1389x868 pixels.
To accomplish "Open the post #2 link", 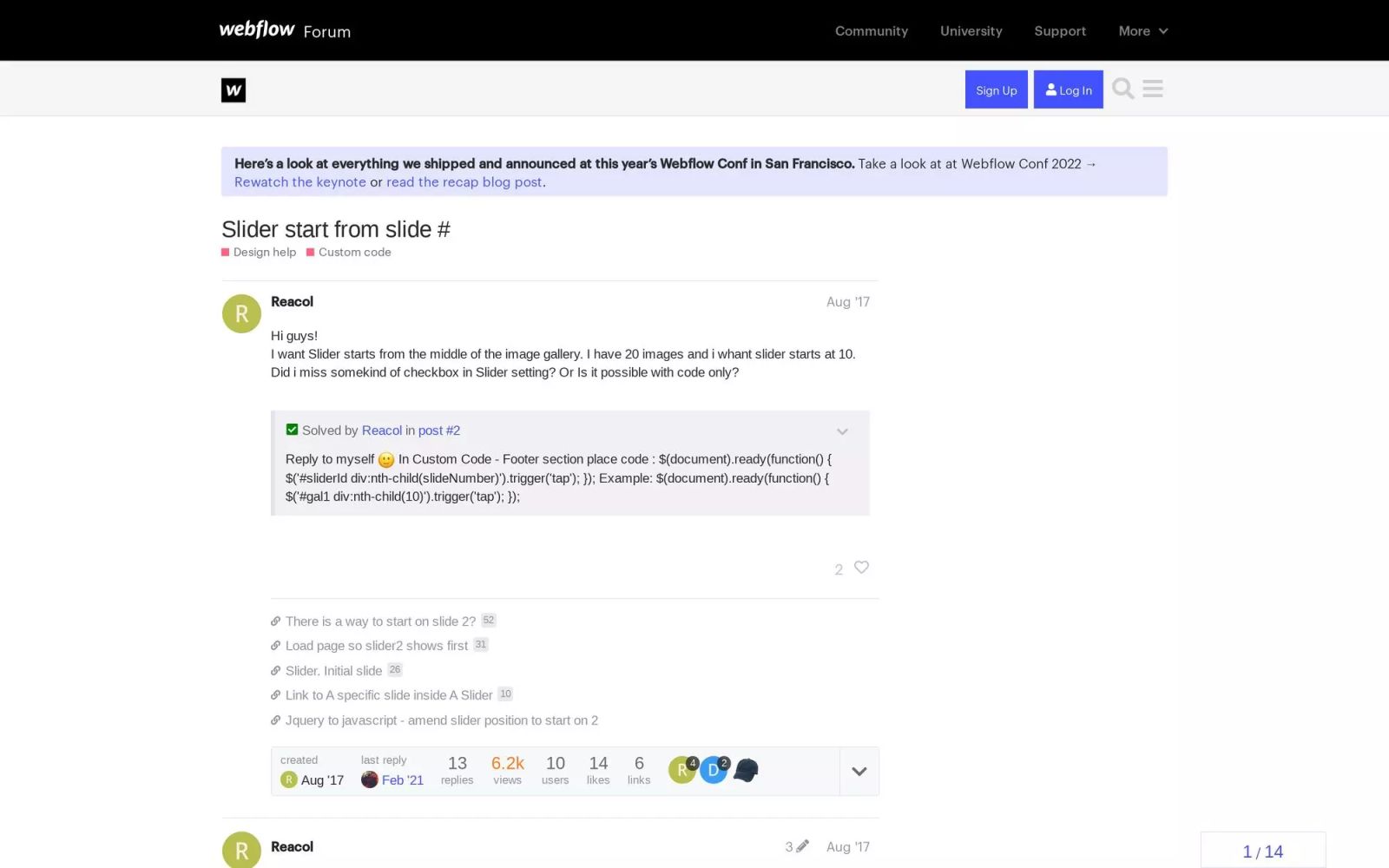I will coord(439,431).
